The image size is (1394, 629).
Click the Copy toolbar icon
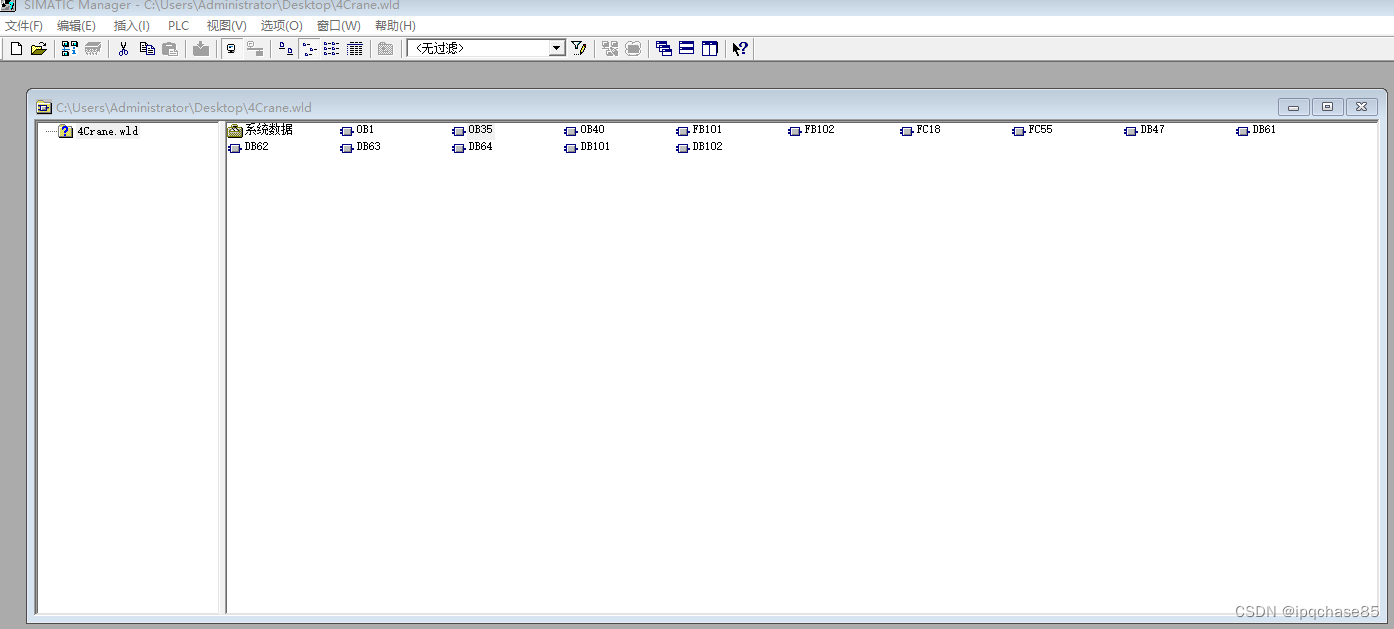point(147,48)
